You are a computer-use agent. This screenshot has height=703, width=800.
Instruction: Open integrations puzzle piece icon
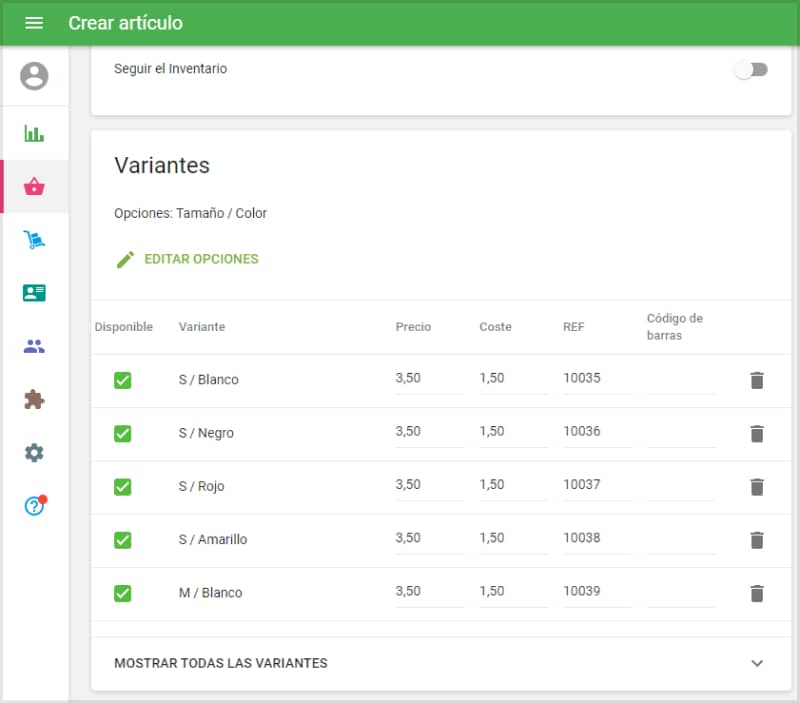34,400
